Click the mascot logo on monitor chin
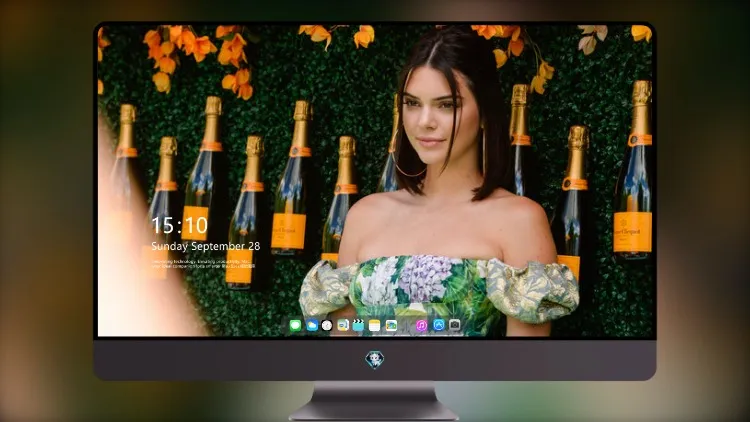The width and height of the screenshot is (750, 422). pyautogui.click(x=375, y=359)
